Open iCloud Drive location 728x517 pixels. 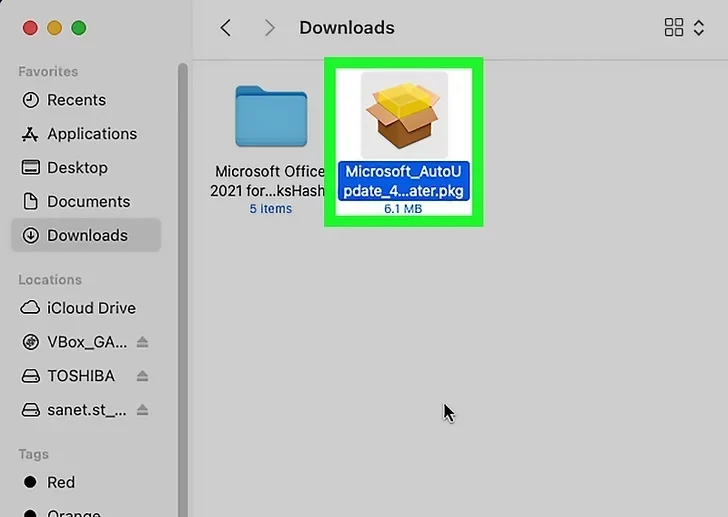coord(86,308)
